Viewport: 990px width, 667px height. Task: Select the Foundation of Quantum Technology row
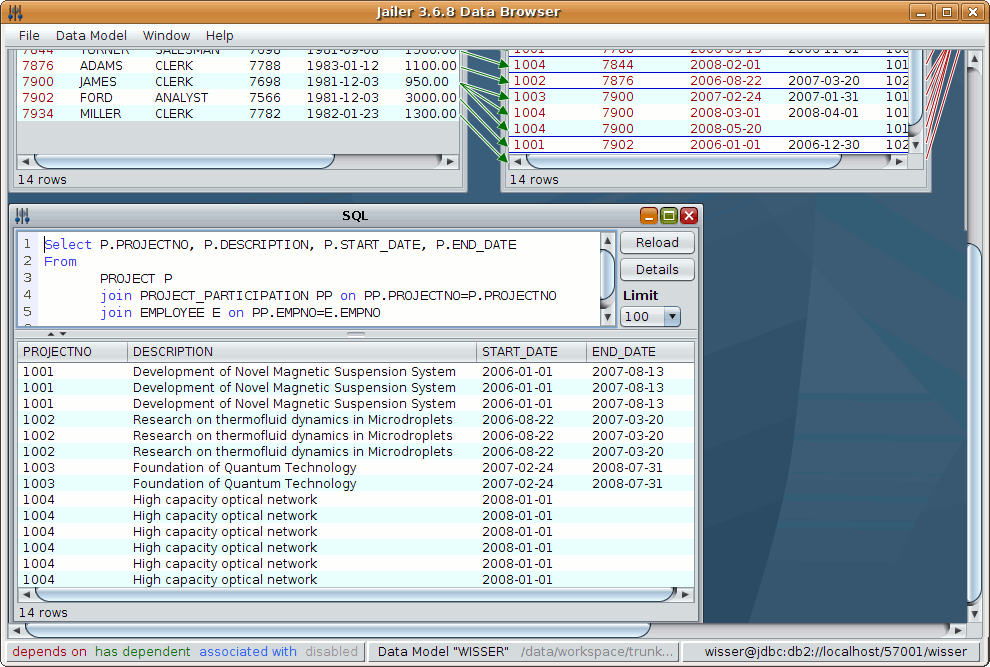(244, 468)
